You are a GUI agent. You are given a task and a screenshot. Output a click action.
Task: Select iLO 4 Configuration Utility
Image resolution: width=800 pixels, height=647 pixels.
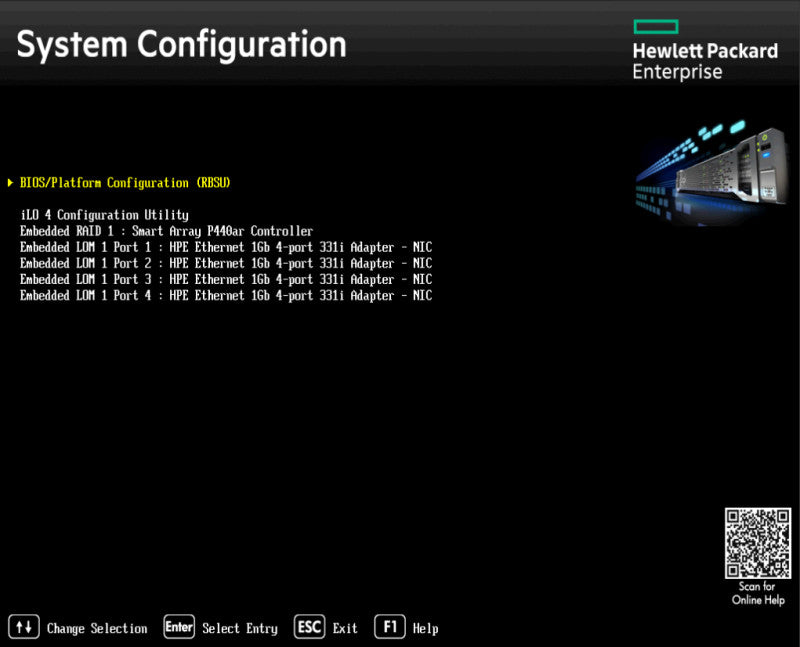[105, 215]
